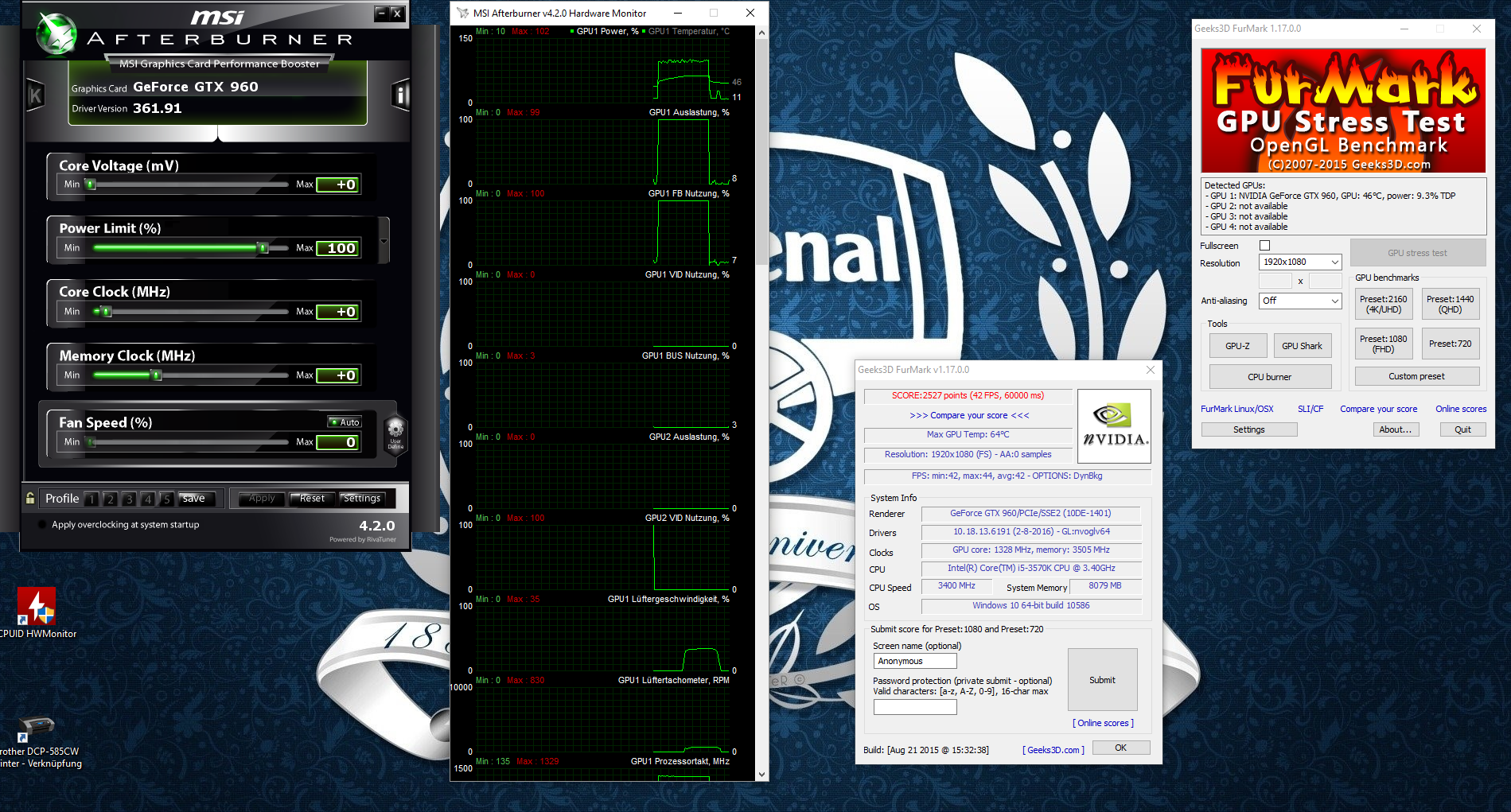Select profile slot 4
The height and width of the screenshot is (812, 1511).
147,499
